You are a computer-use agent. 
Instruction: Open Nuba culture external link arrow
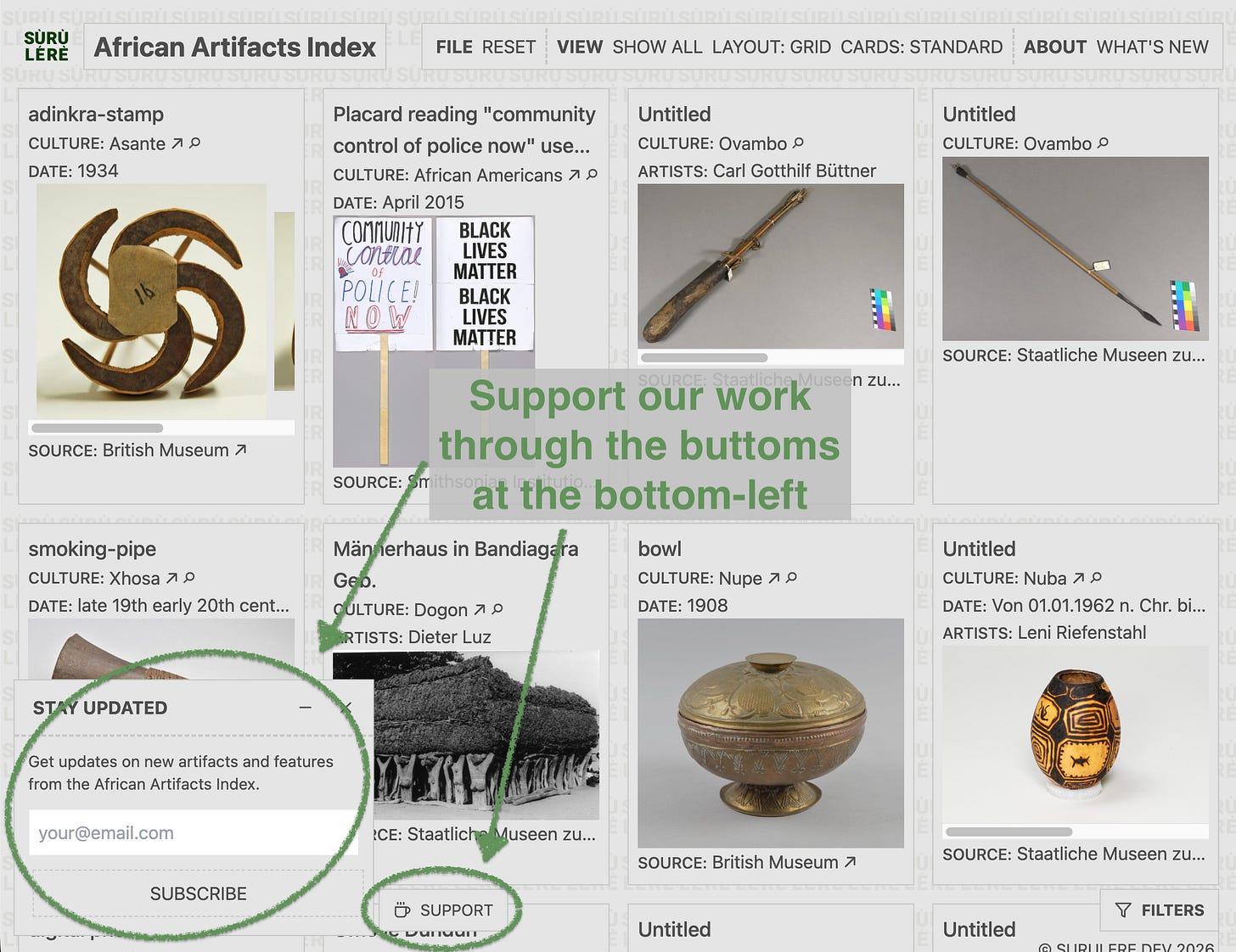click(1078, 578)
